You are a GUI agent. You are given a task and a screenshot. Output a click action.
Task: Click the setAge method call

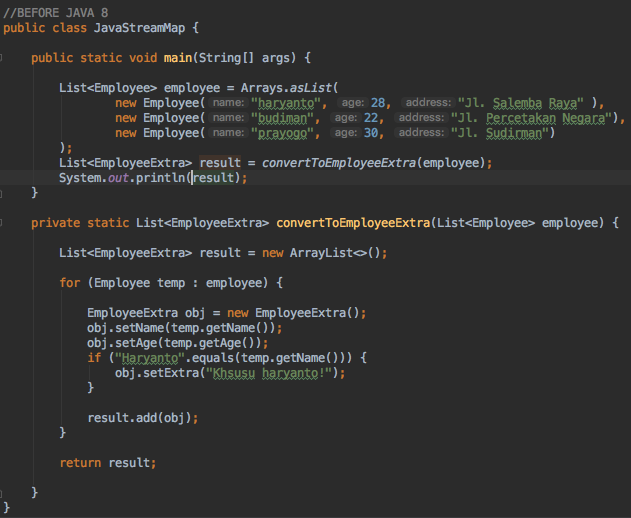(136, 343)
